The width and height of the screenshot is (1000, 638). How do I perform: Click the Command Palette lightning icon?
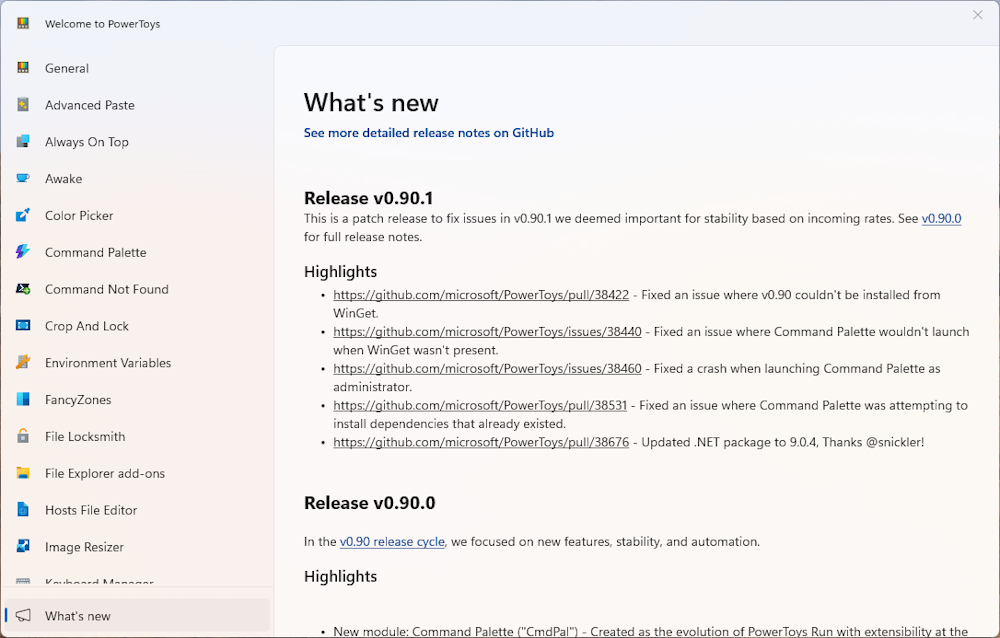[x=23, y=252]
